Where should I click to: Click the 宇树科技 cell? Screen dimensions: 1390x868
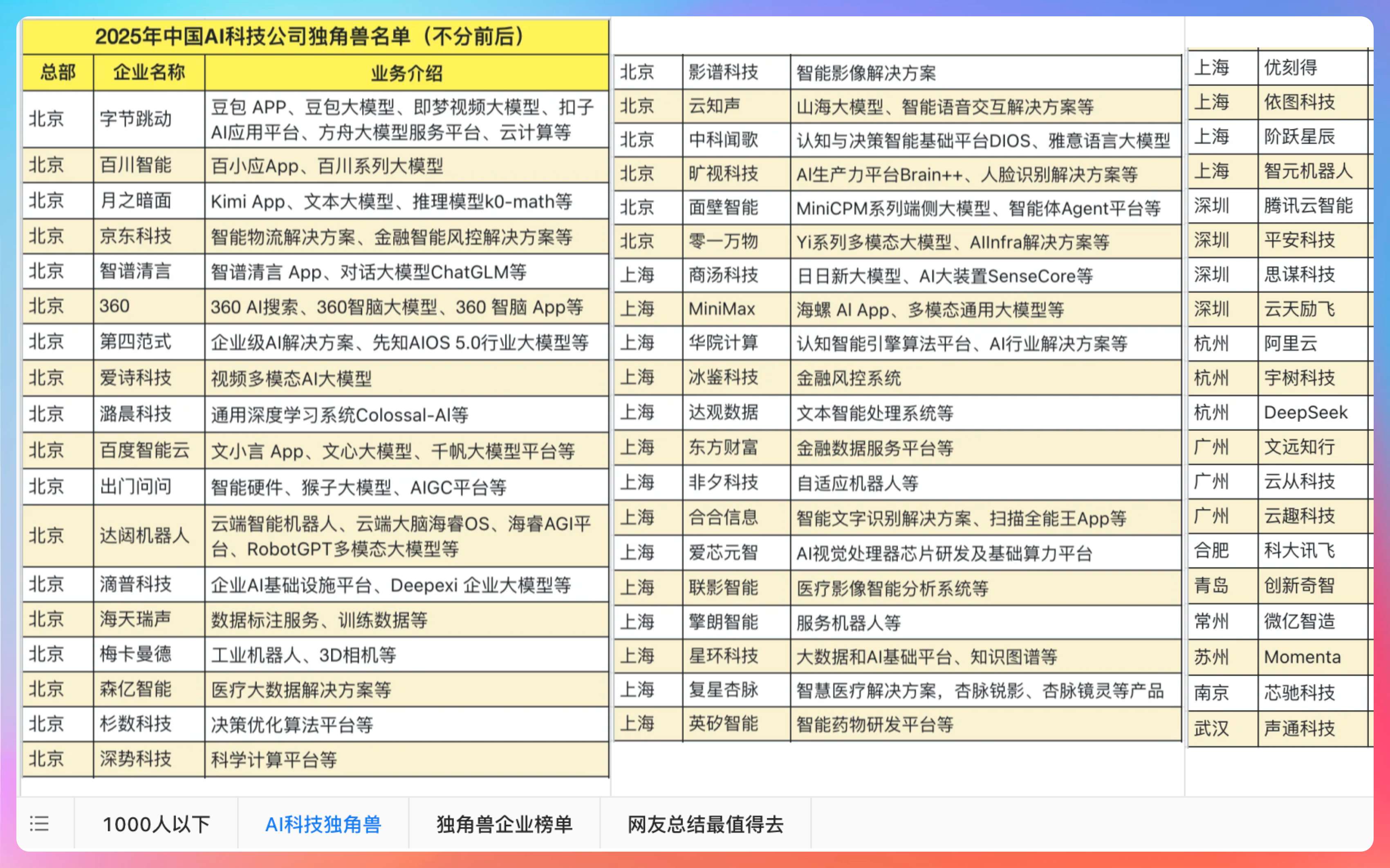[1299, 378]
